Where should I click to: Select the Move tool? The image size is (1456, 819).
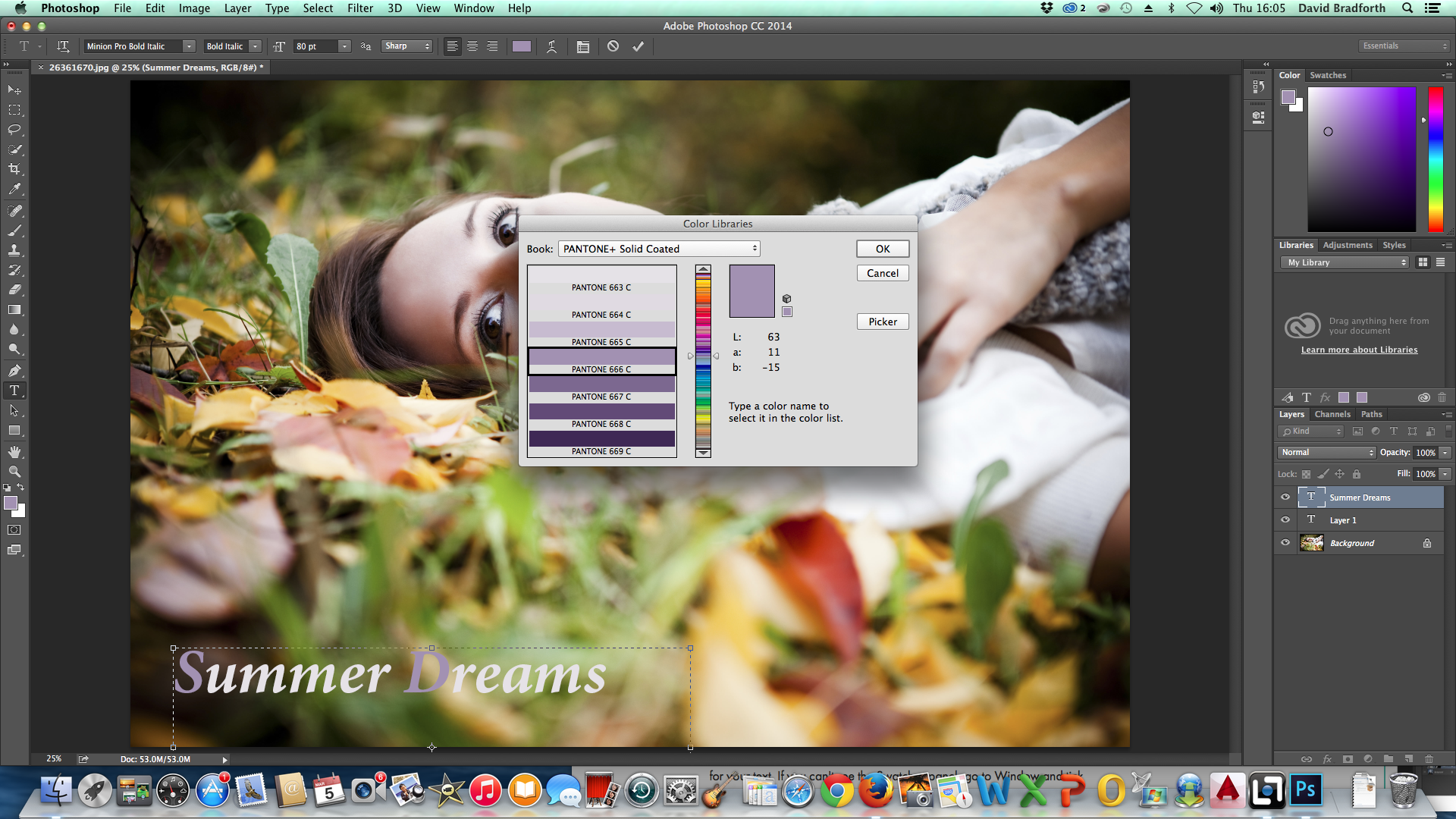click(x=14, y=89)
